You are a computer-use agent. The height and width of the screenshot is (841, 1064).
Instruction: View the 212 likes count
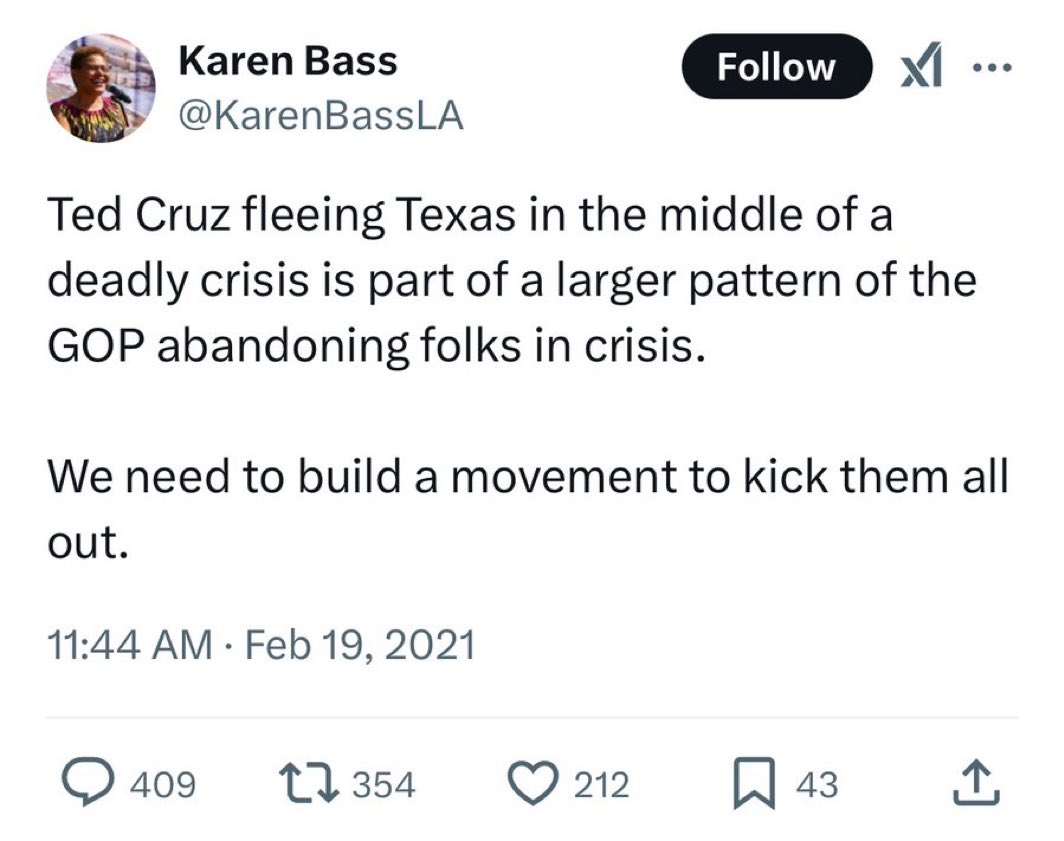[601, 785]
